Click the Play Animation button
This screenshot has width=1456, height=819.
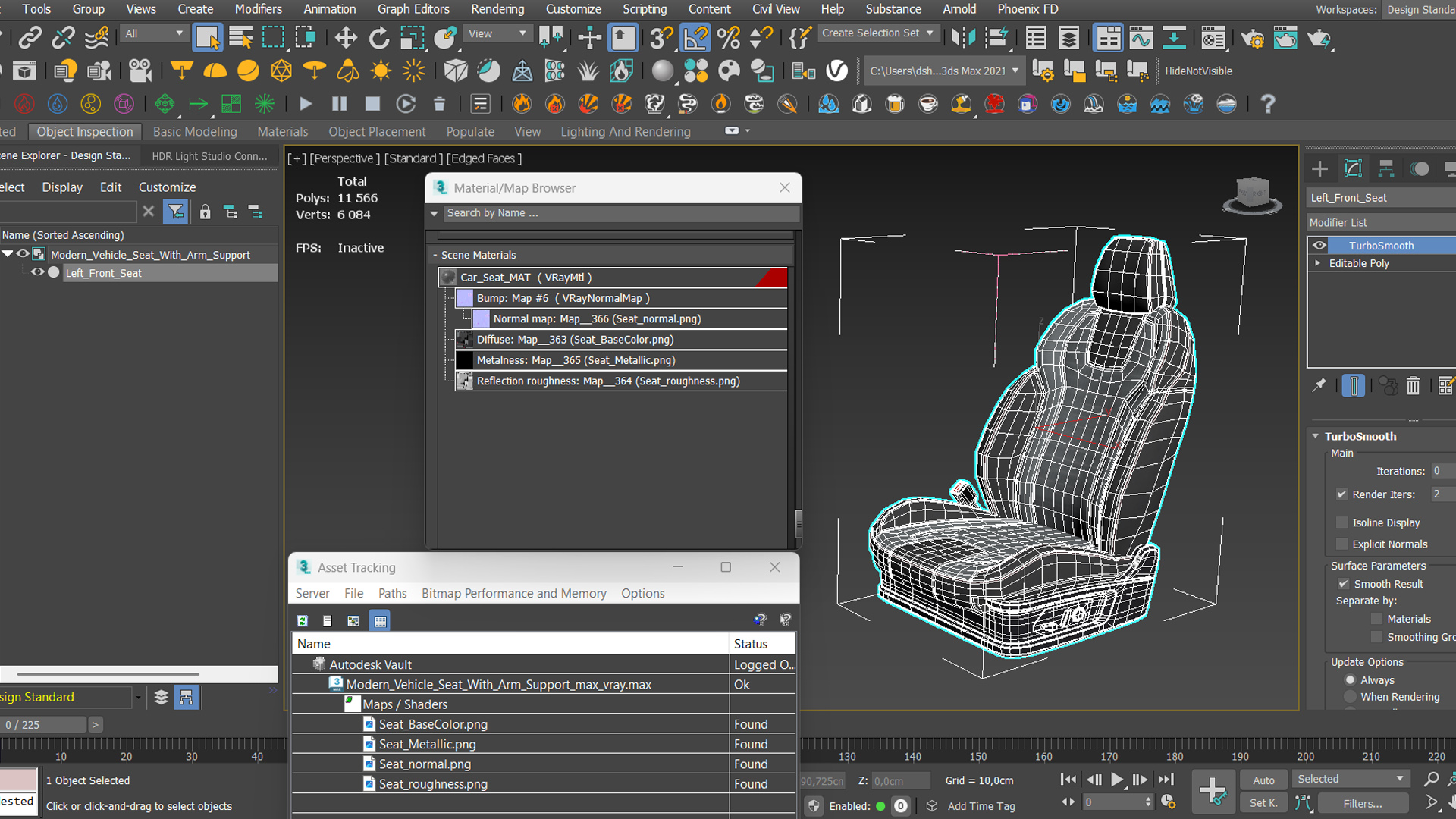coord(1116,780)
